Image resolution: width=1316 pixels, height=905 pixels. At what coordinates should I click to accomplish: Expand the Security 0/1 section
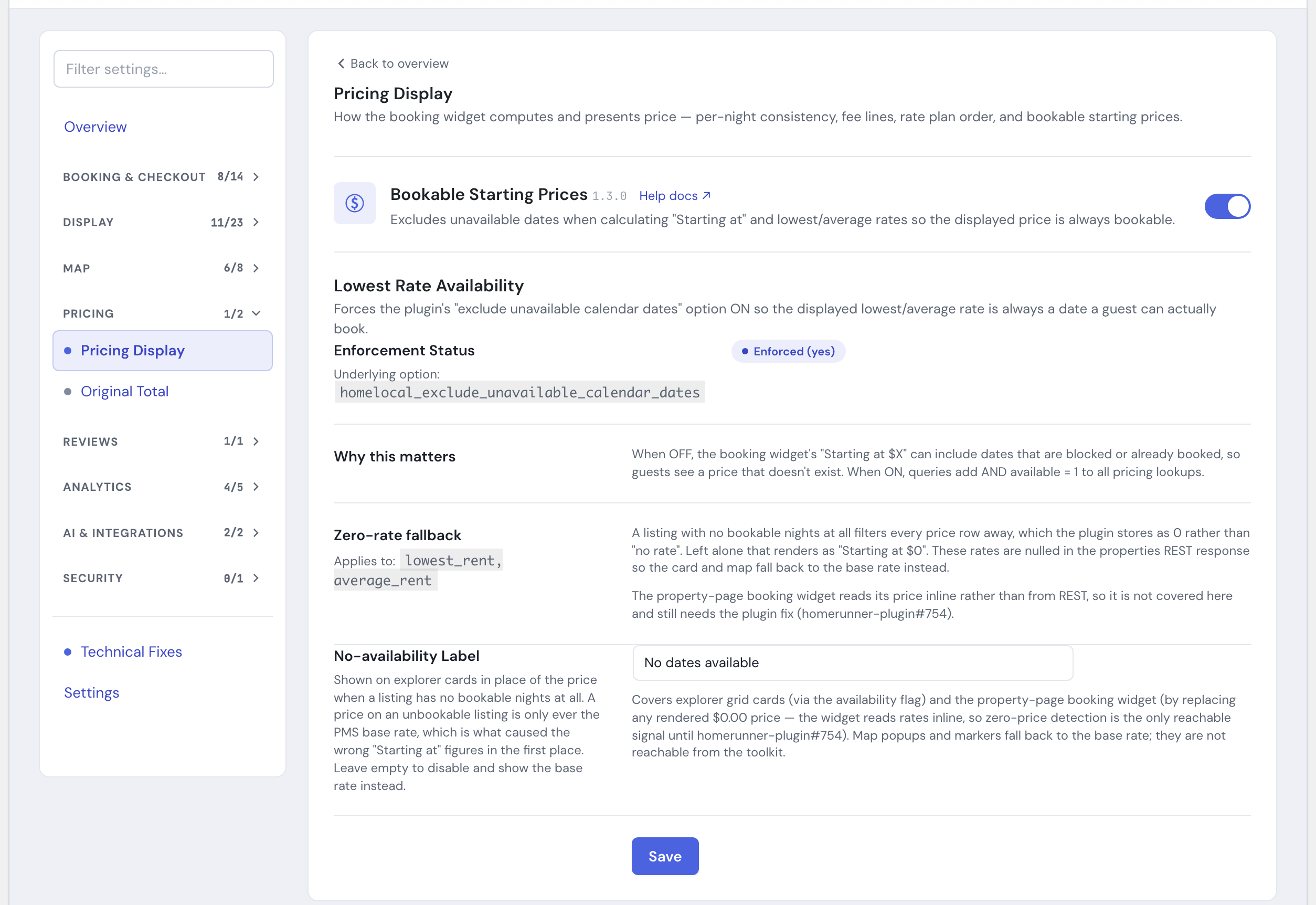tap(162, 578)
